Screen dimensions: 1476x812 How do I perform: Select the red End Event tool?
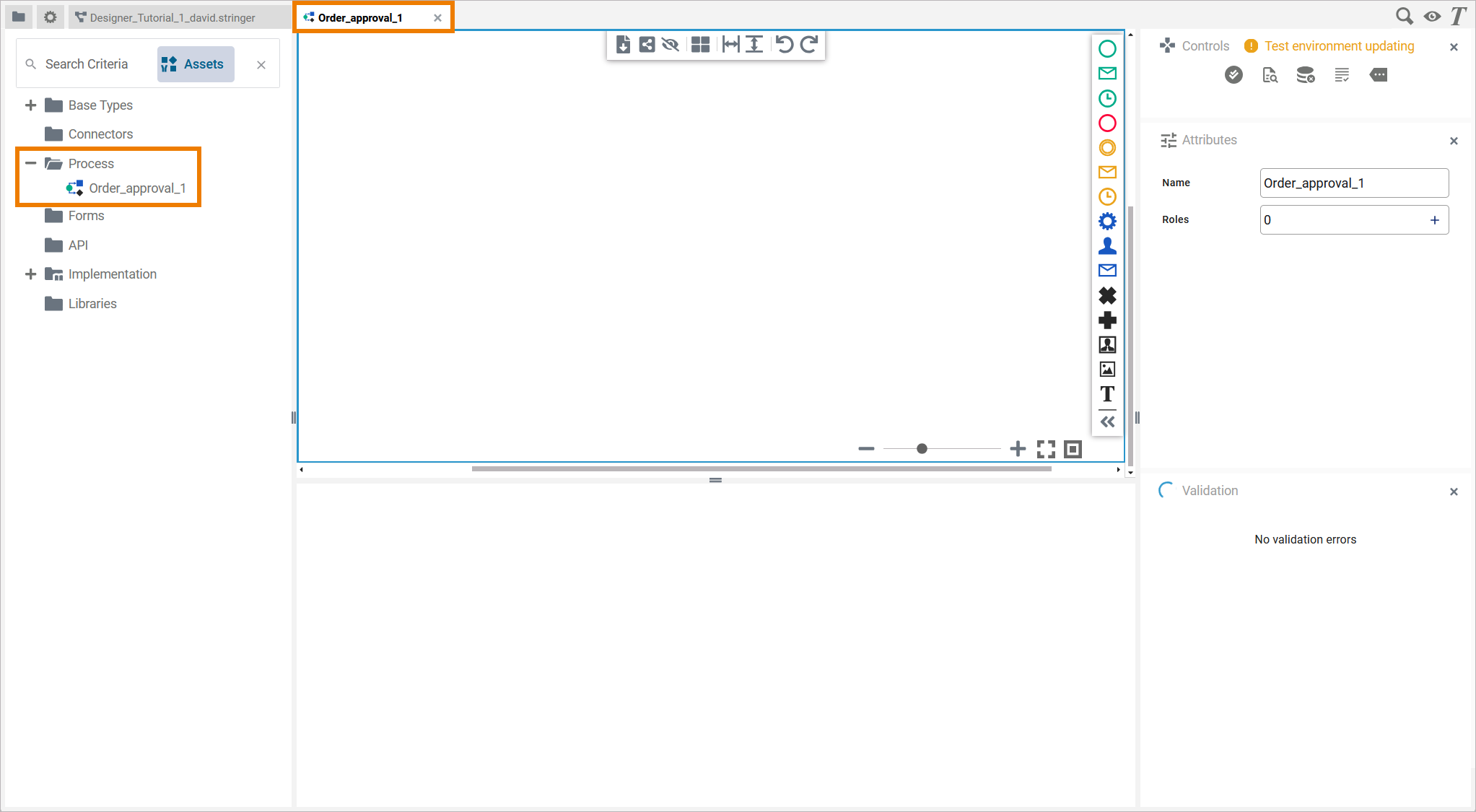pyautogui.click(x=1107, y=123)
